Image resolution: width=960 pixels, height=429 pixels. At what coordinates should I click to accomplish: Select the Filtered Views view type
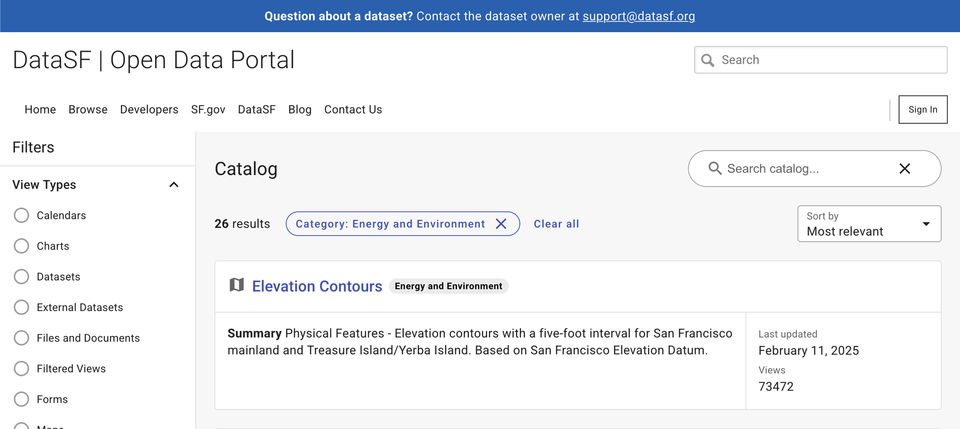[x=21, y=368]
